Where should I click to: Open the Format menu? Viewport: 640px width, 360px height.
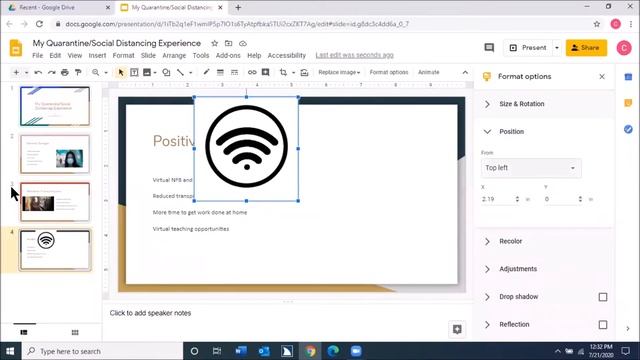(123, 56)
